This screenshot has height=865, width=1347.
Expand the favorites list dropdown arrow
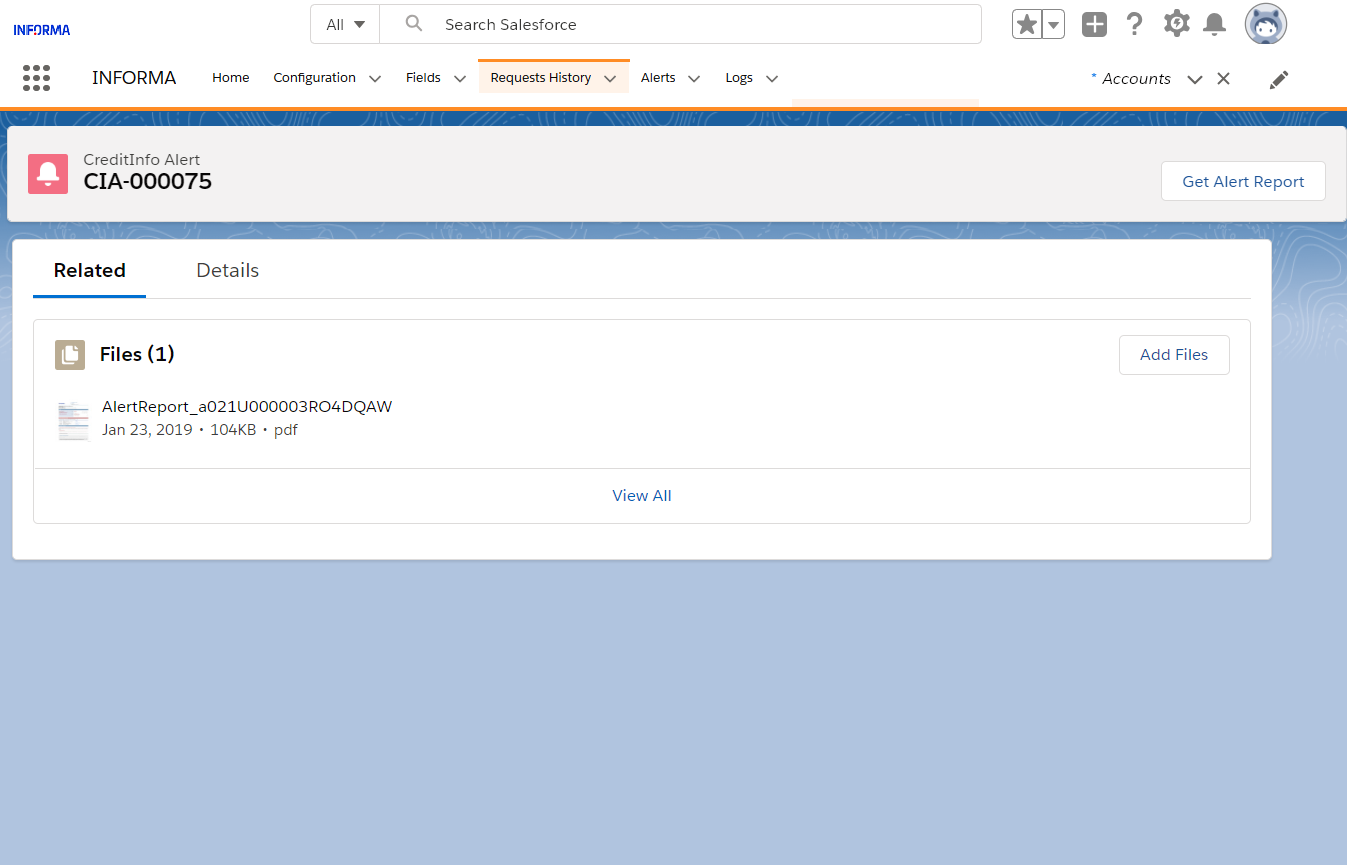pos(1054,25)
